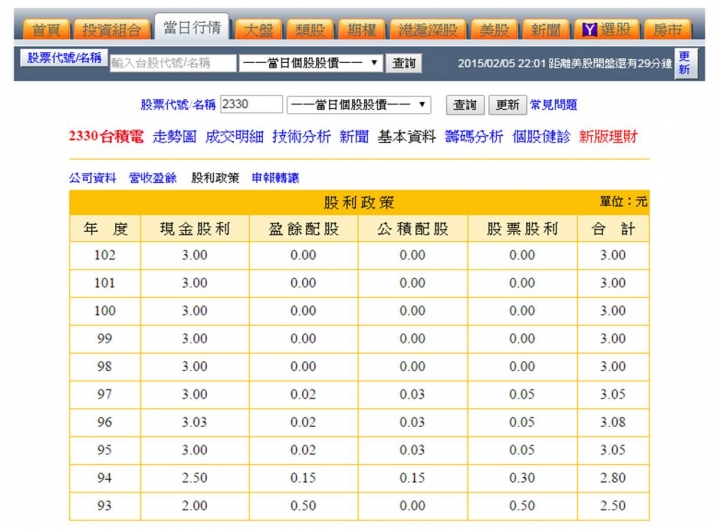This screenshot has width=720, height=530.
Task: Go to the 新聞 tab in top navigation
Action: pos(546,30)
